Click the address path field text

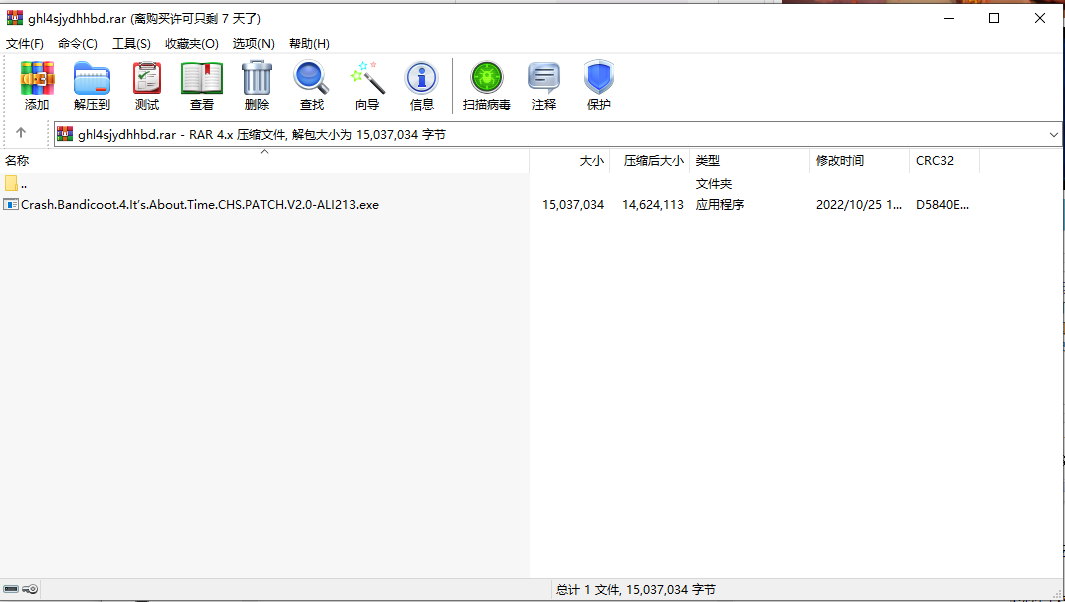click(261, 135)
